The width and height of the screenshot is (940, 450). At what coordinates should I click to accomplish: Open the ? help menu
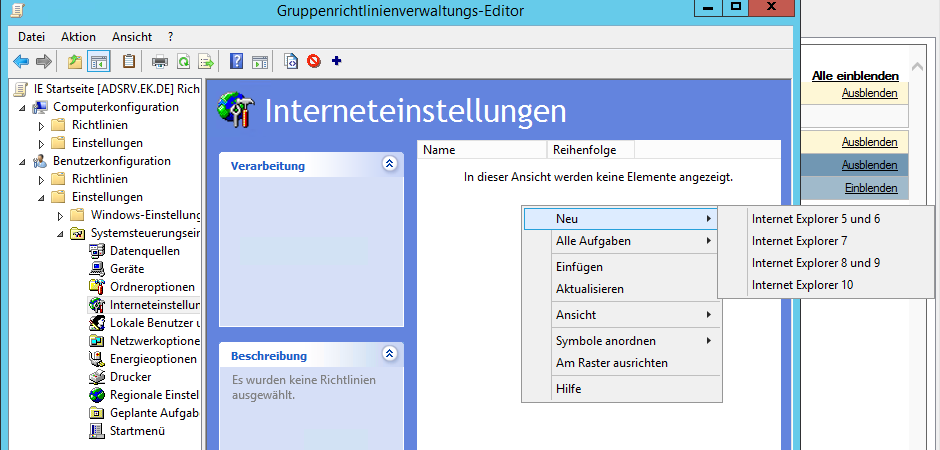(x=171, y=37)
